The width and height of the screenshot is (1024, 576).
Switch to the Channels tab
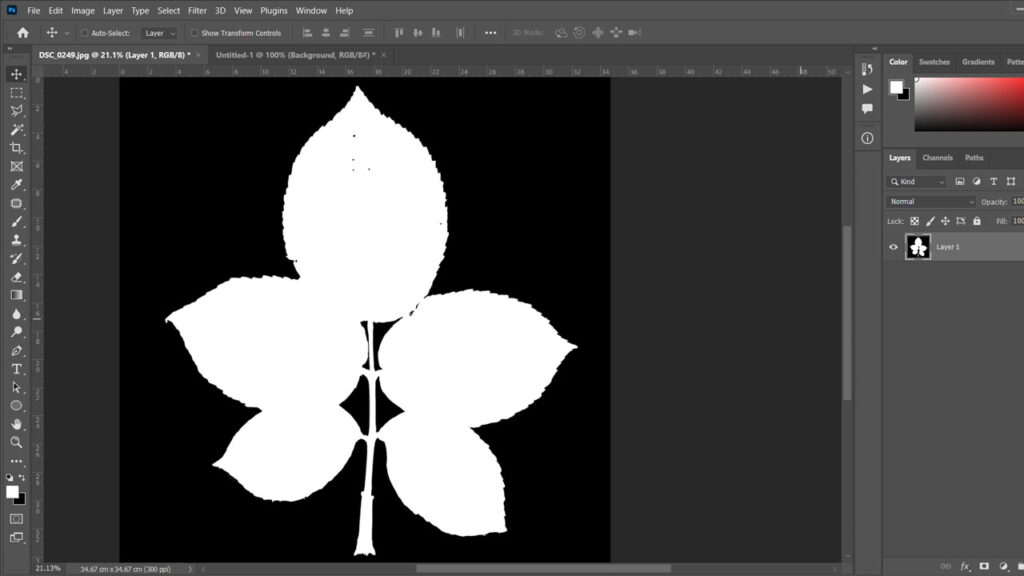click(x=938, y=158)
